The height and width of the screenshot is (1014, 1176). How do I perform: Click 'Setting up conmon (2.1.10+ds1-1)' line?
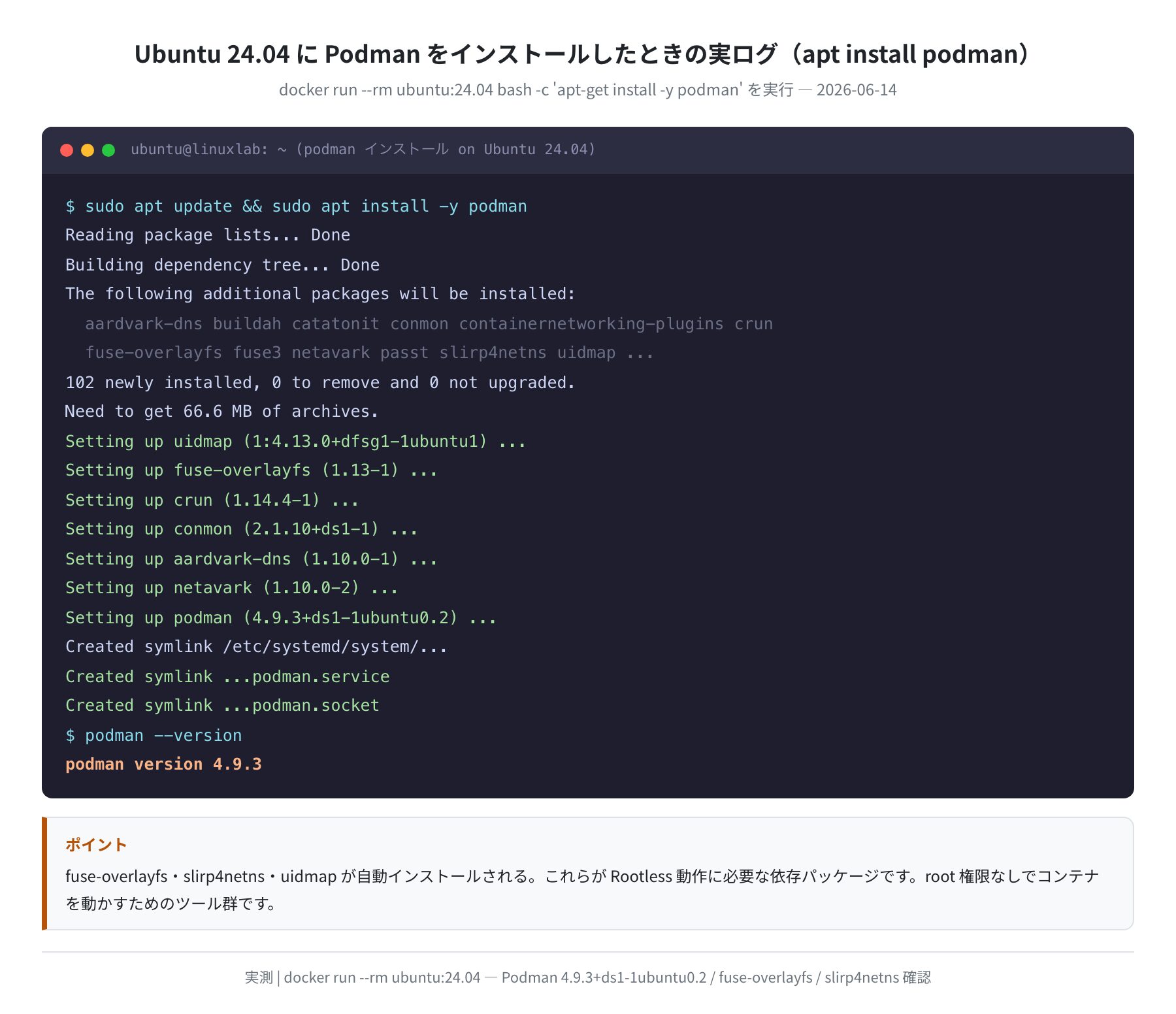click(x=242, y=529)
